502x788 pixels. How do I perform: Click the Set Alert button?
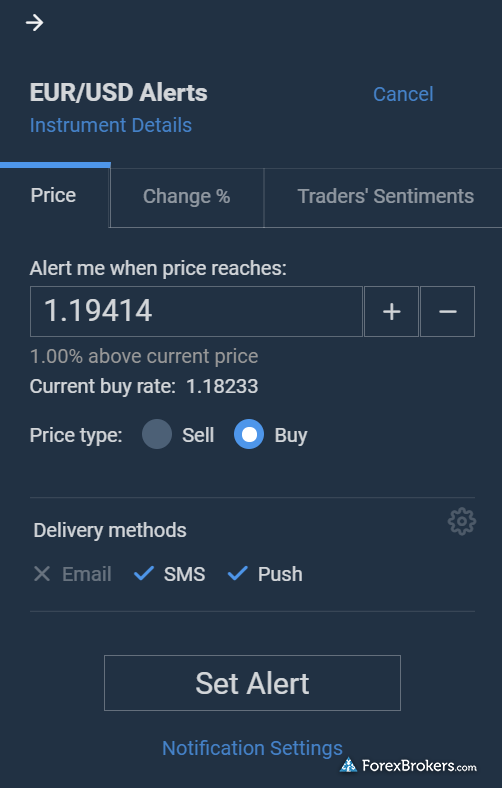(252, 683)
